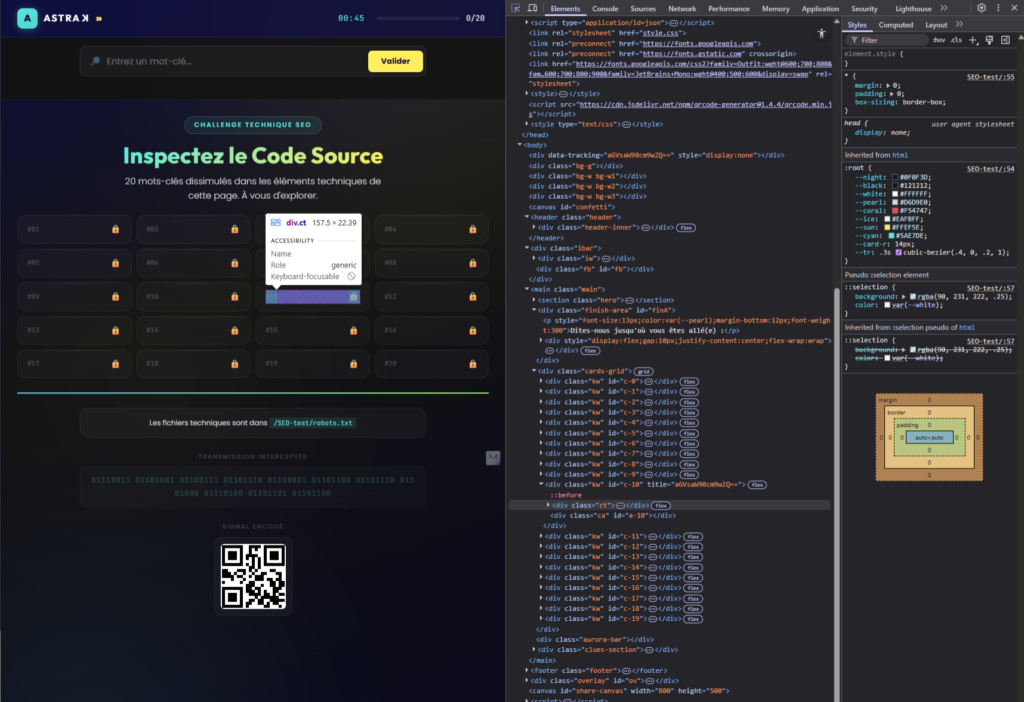Click the accessibility person icon in the DOM
The image size is (1024, 702).
pyautogui.click(x=820, y=34)
